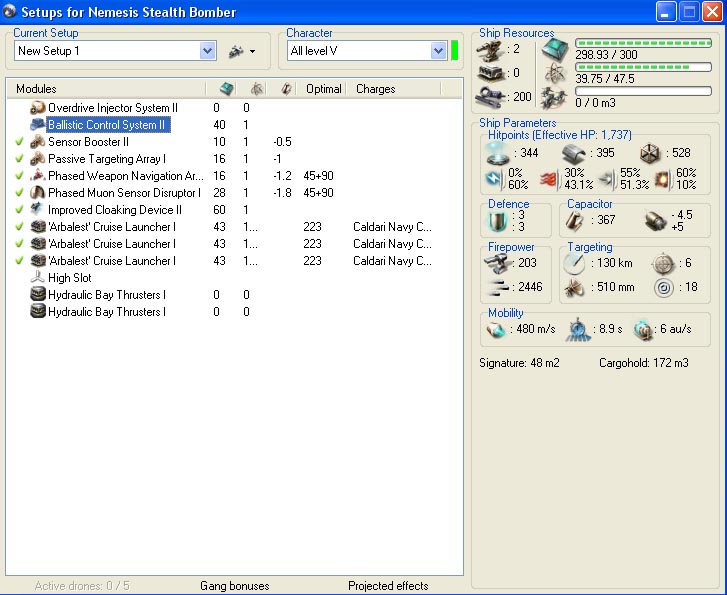This screenshot has width=727, height=595.
Task: Click the Overdrive Injector System II module icon
Action: pos(38,108)
